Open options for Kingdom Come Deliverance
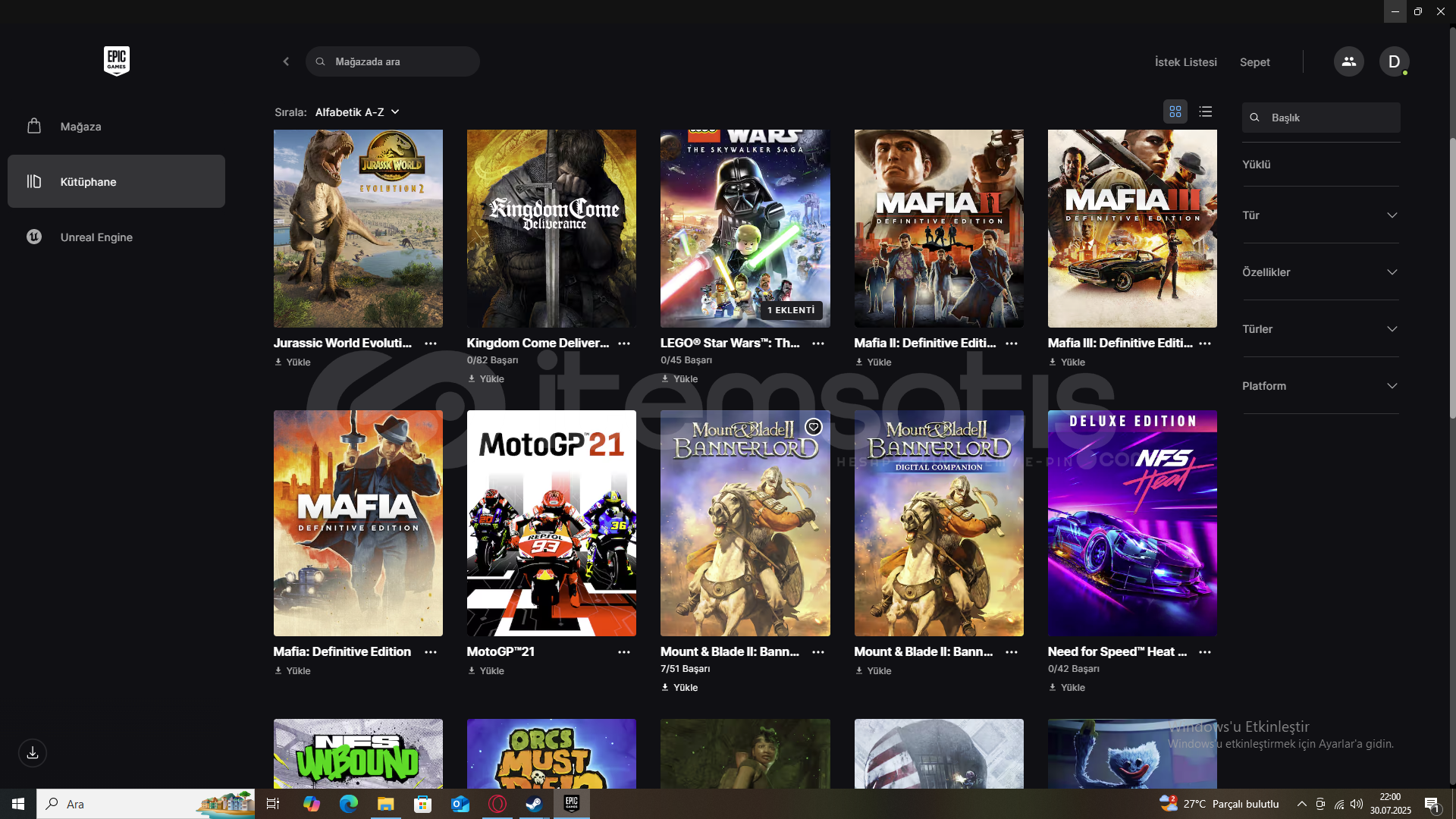Viewport: 1456px width, 819px height. coord(624,344)
